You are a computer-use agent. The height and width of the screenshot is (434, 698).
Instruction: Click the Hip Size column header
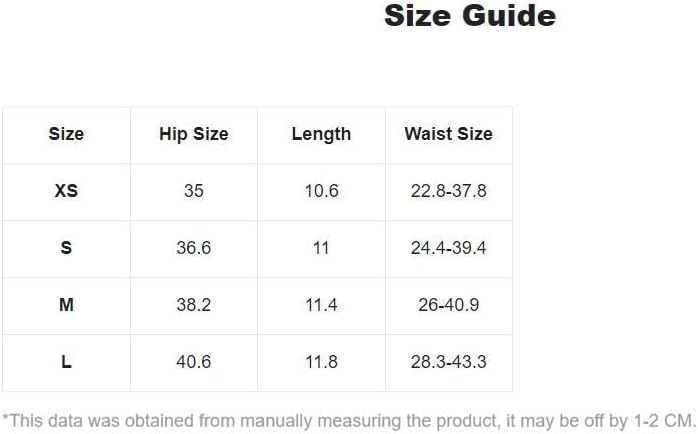coord(193,134)
